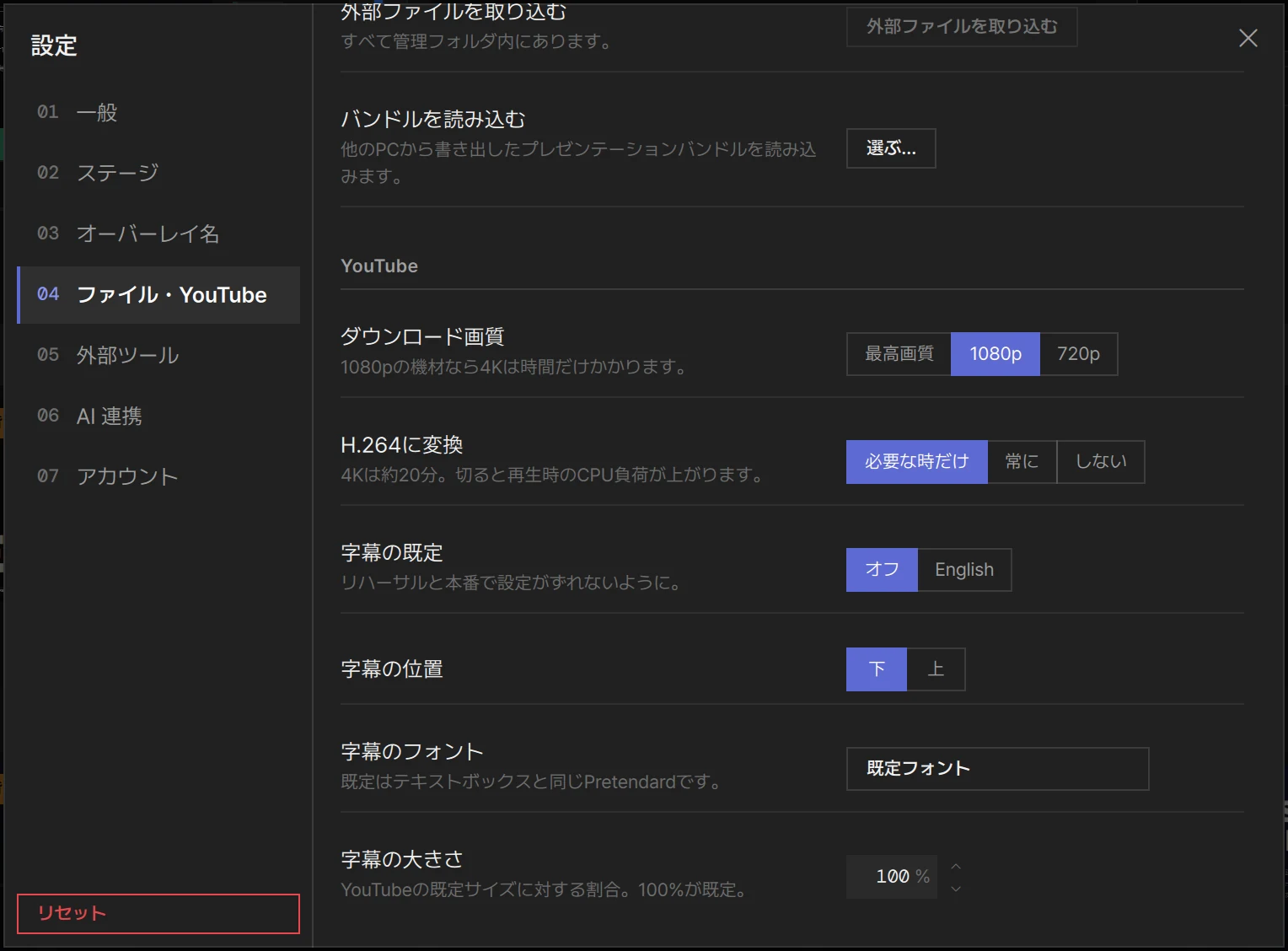Set download quality to 最高画質
The height and width of the screenshot is (951, 1288).
899,354
